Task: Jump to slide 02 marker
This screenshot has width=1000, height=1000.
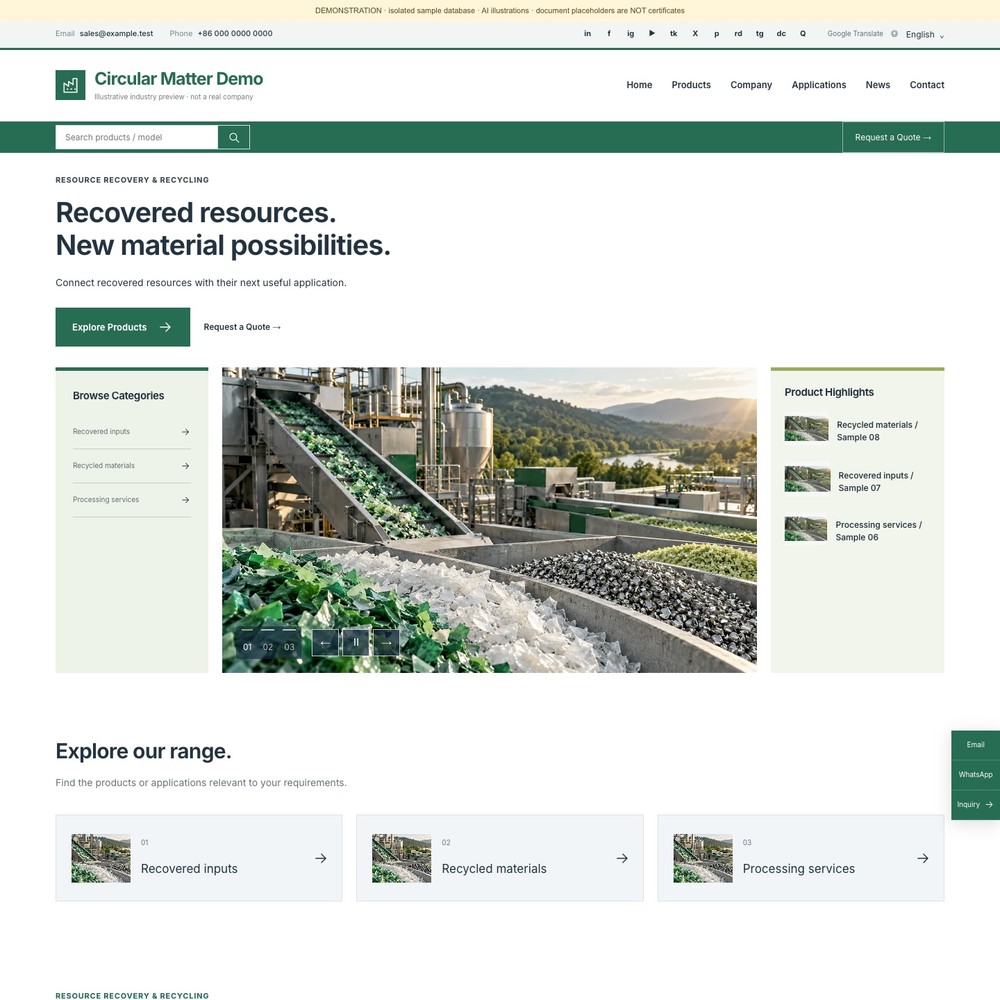Action: pyautogui.click(x=268, y=643)
